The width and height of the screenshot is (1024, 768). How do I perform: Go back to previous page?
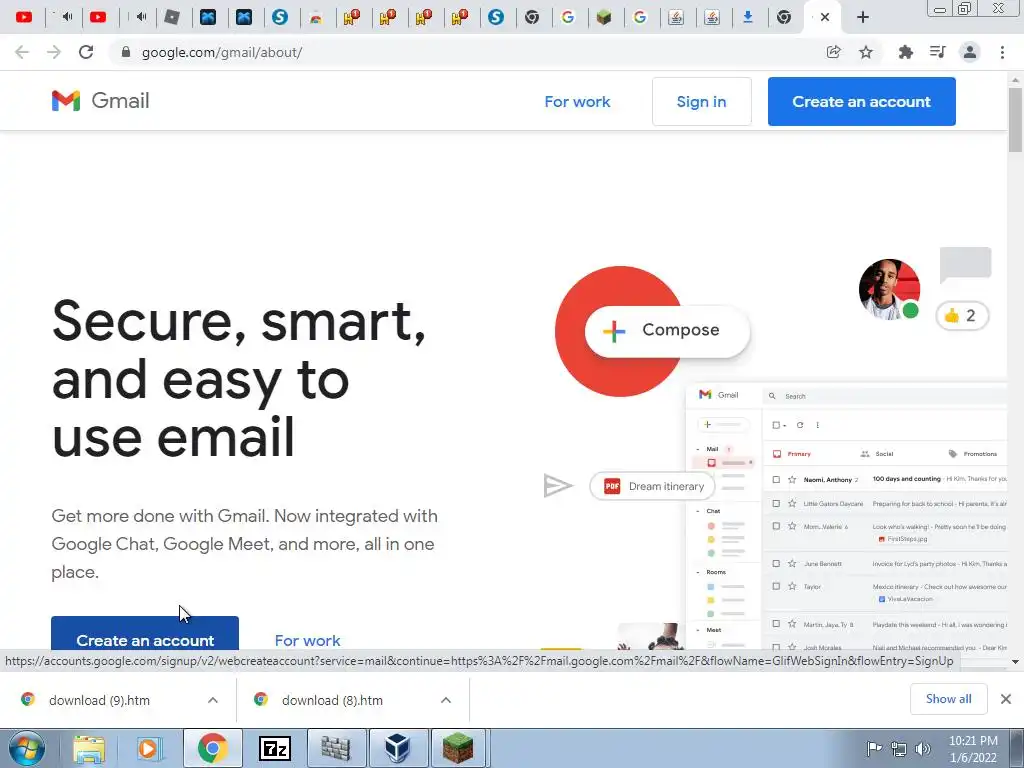[x=22, y=52]
